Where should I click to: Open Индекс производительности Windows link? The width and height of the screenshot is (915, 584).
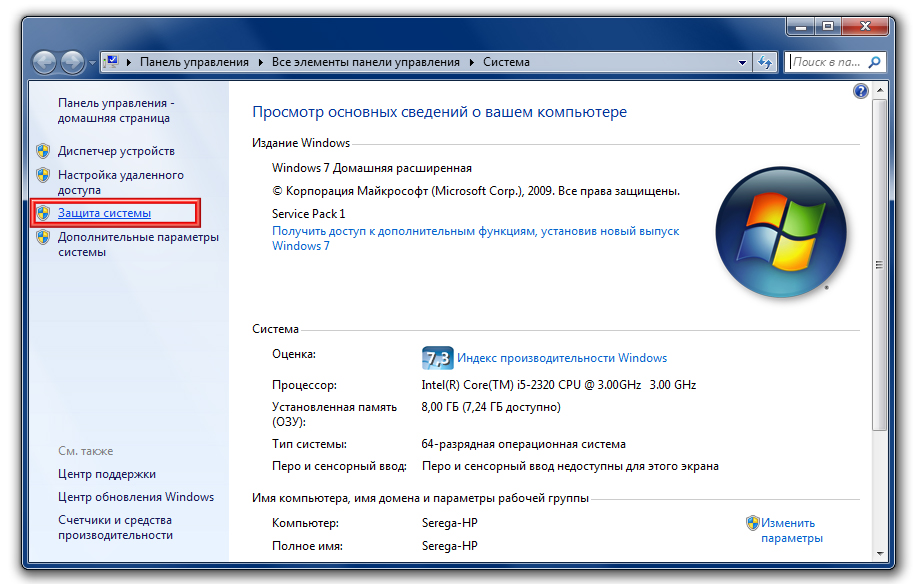pyautogui.click(x=562, y=358)
